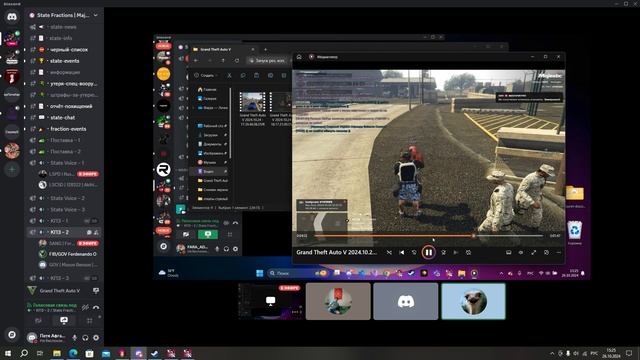Select Видео folder in streamed File Explorer

[x=208, y=171]
